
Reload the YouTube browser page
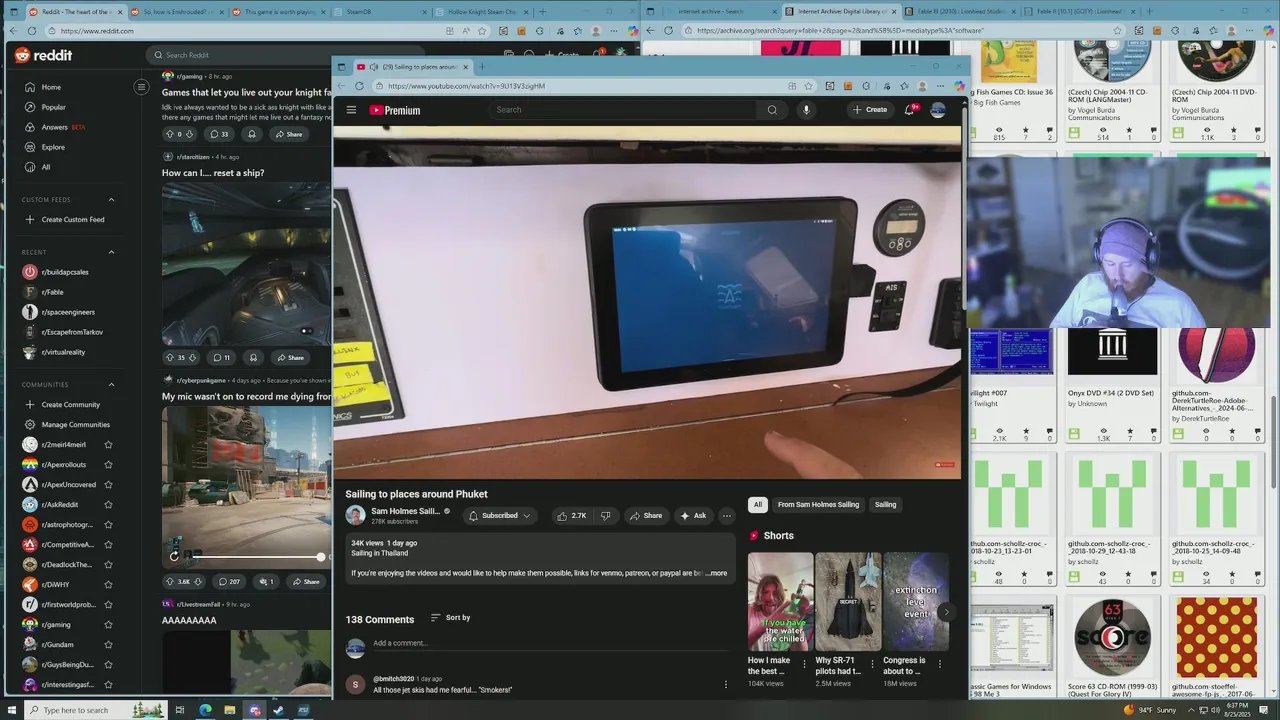tap(359, 86)
